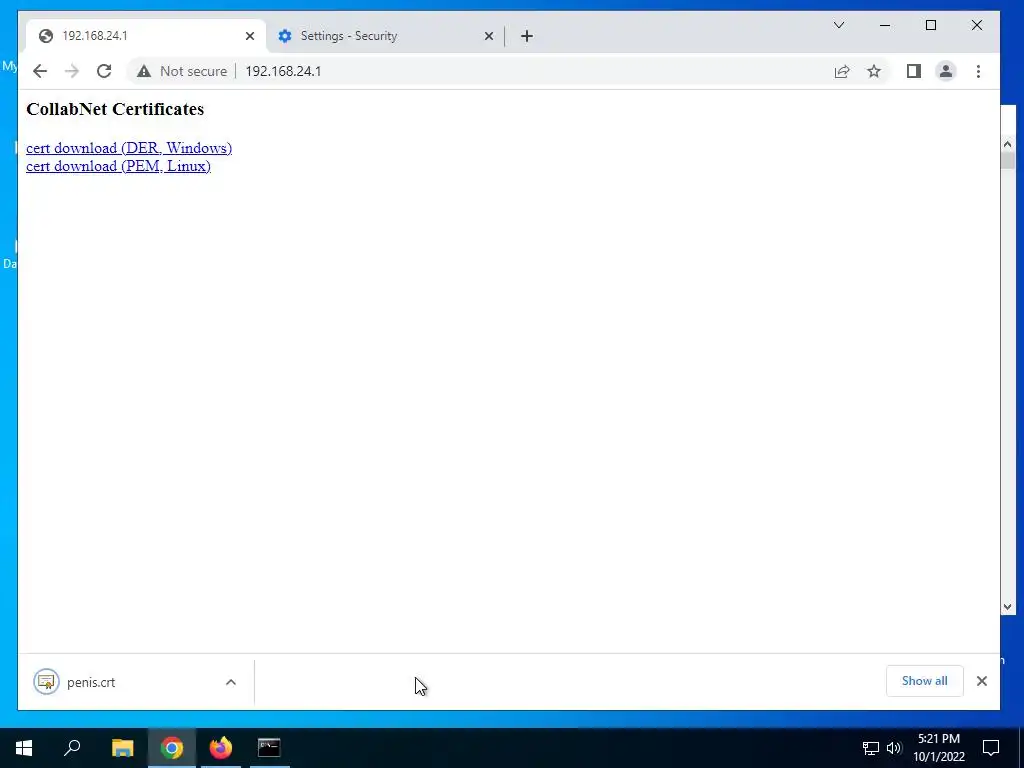The width and height of the screenshot is (1024, 768).
Task: Open Windows taskbar search
Action: (x=72, y=748)
